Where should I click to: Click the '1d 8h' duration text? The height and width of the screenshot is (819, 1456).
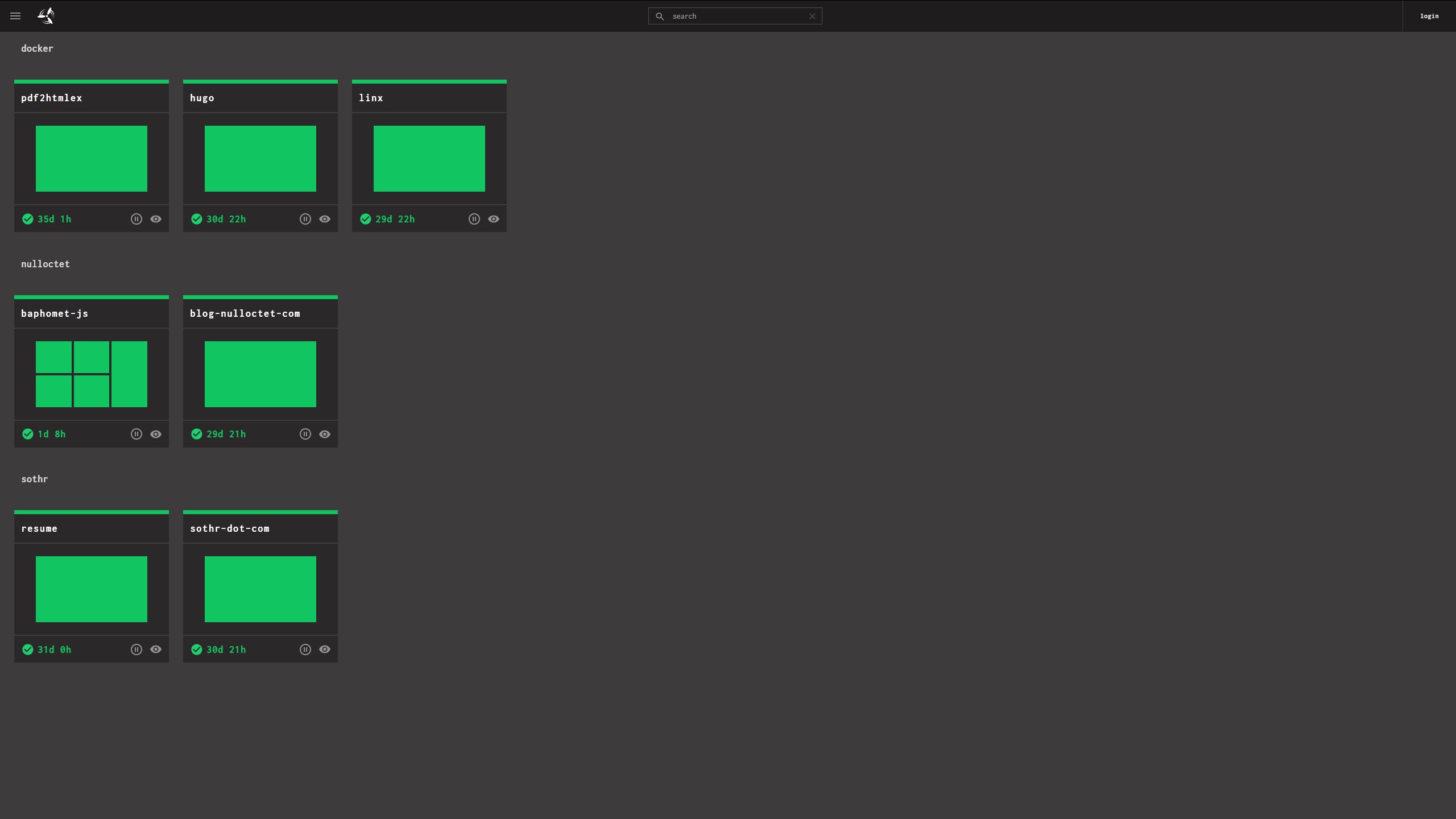52,434
